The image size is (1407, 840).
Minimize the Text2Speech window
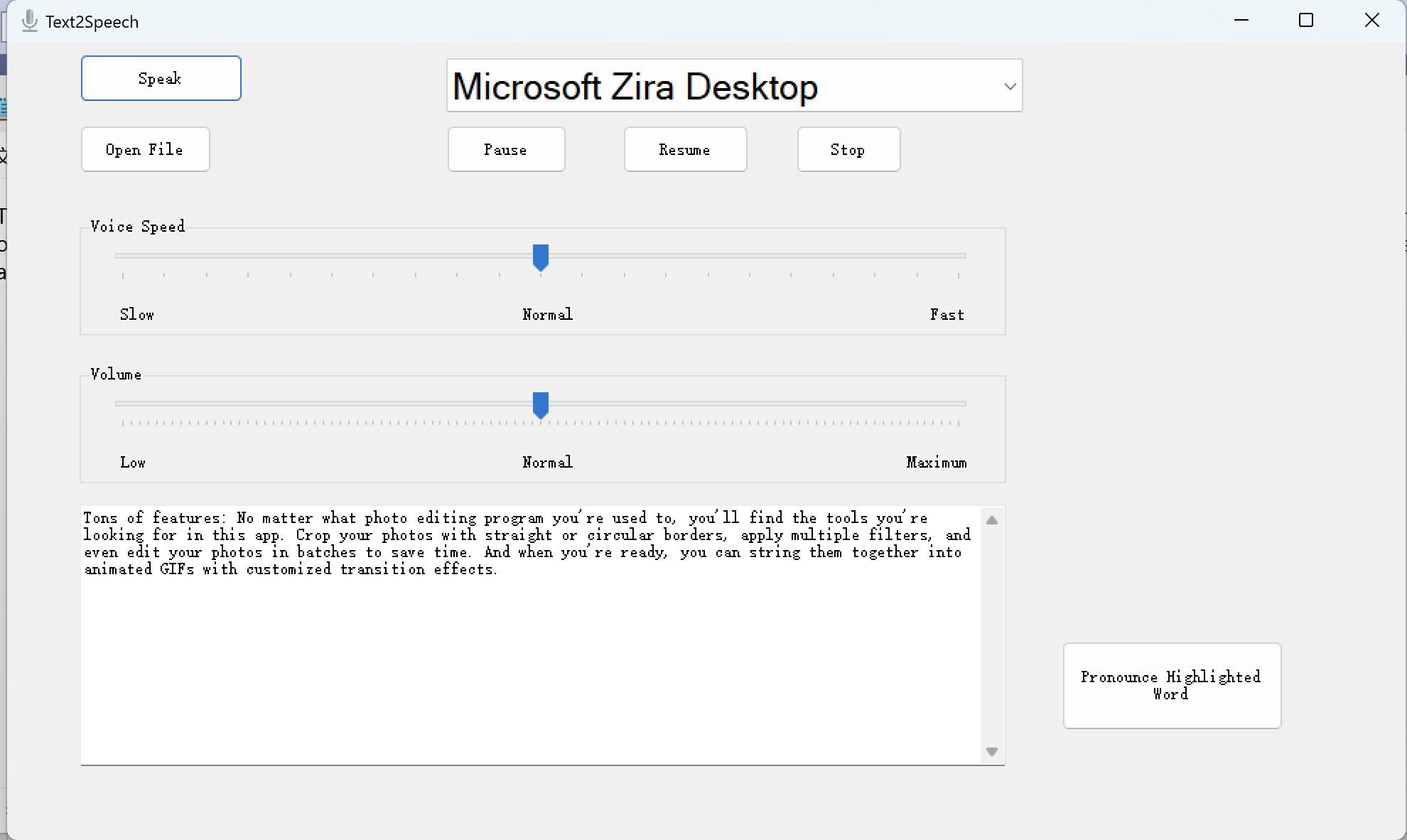point(1241,21)
